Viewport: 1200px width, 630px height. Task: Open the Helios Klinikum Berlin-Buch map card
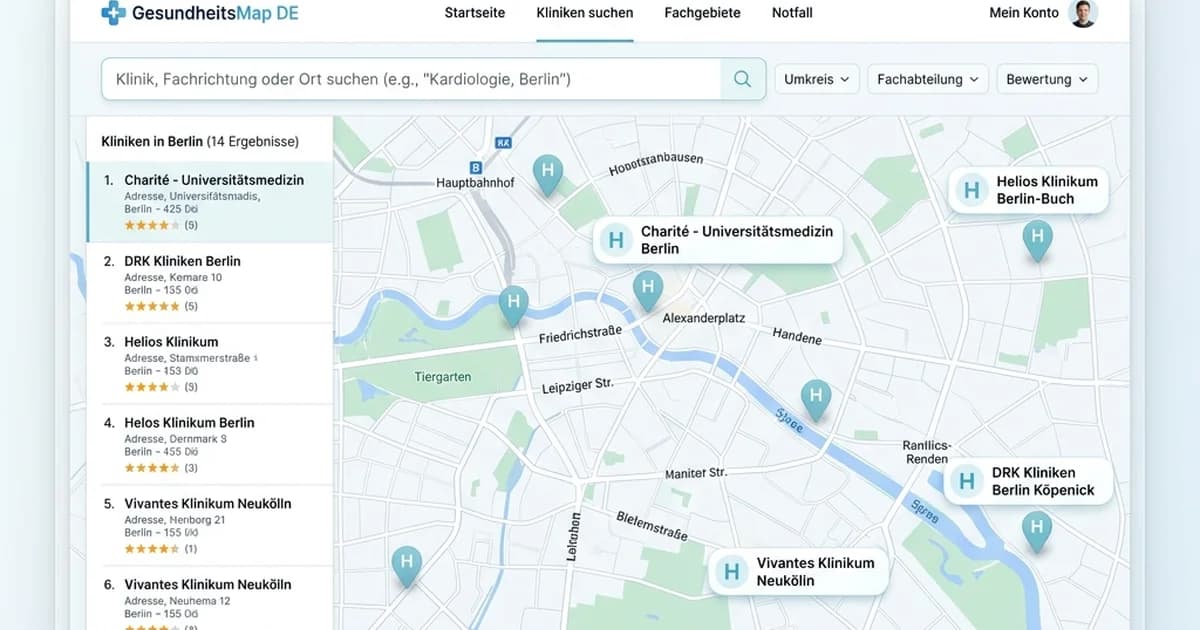[x=1029, y=190]
